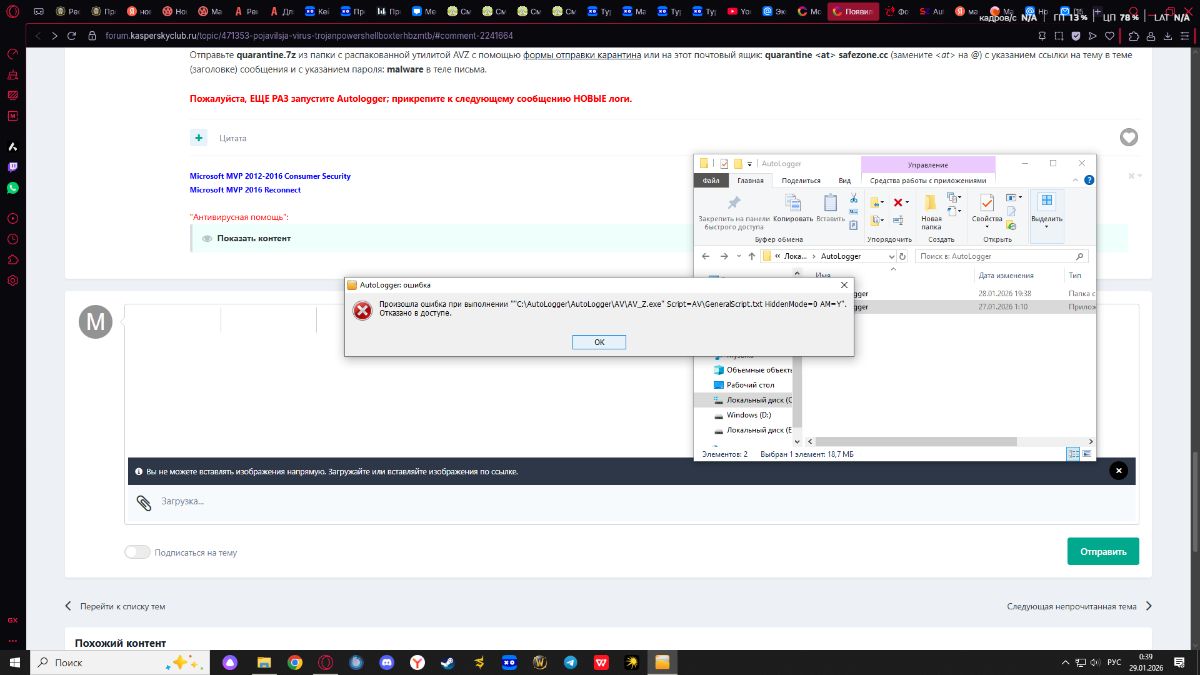Open the Вид tab in Explorer ribbon
The width and height of the screenshot is (1200, 675).
point(844,181)
